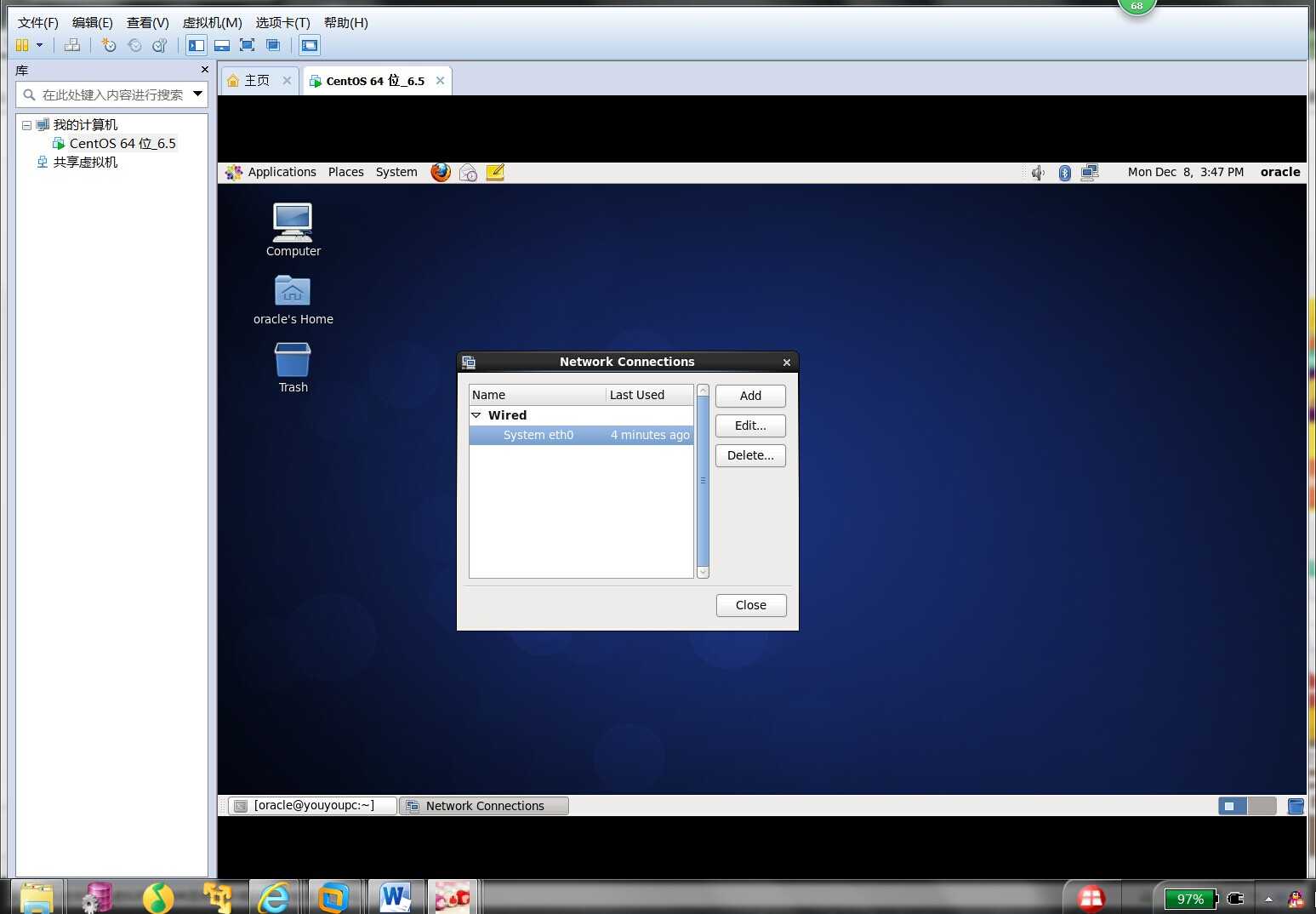Click the Evolution mail icon in GNOME panel
The image size is (1316, 914).
pos(468,172)
